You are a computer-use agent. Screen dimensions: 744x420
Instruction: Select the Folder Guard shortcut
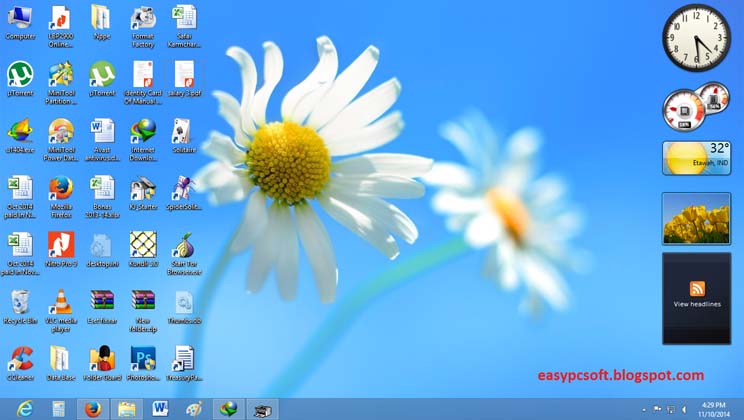click(102, 364)
